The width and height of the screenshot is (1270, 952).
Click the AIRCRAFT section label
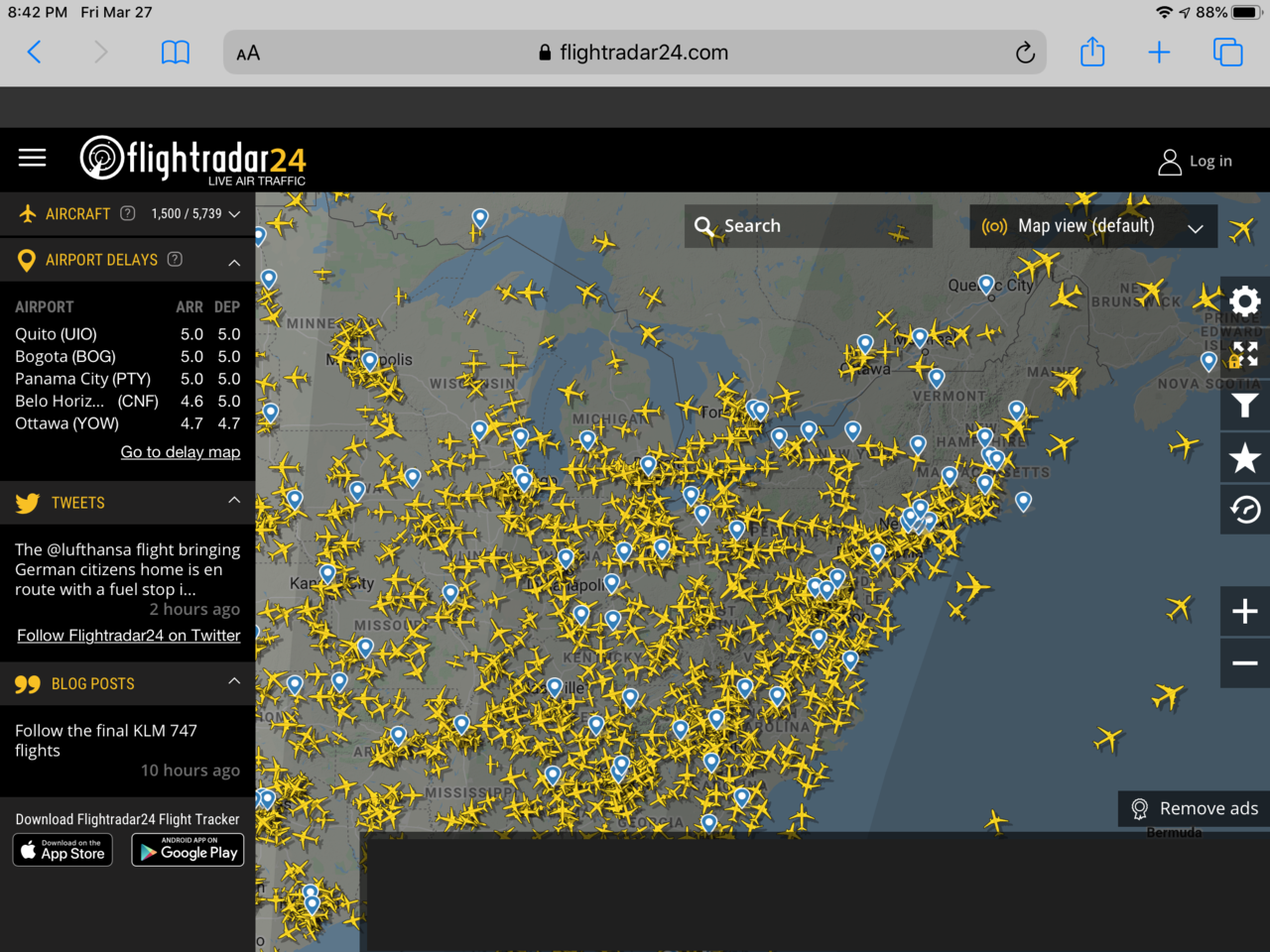click(77, 214)
